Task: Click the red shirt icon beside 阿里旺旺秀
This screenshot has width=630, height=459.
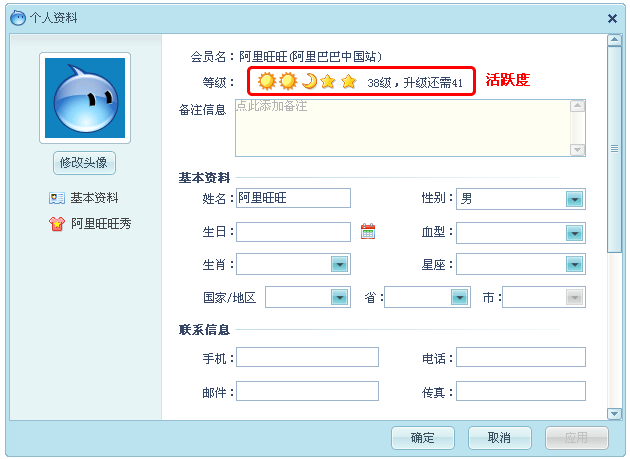Action: point(57,224)
